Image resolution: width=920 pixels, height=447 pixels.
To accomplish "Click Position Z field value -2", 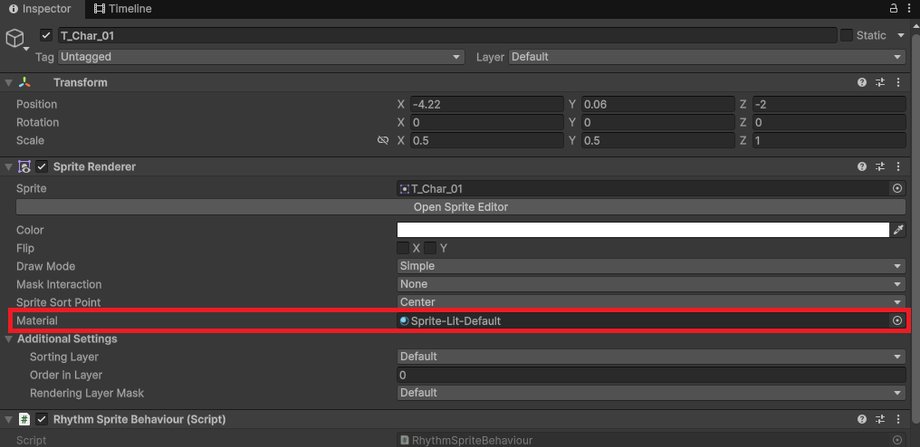I will click(x=829, y=104).
